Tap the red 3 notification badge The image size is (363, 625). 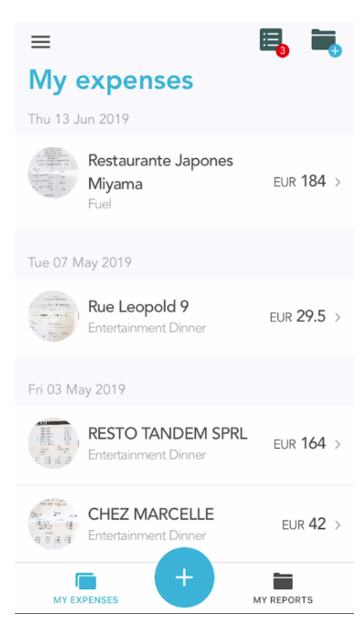tap(283, 51)
